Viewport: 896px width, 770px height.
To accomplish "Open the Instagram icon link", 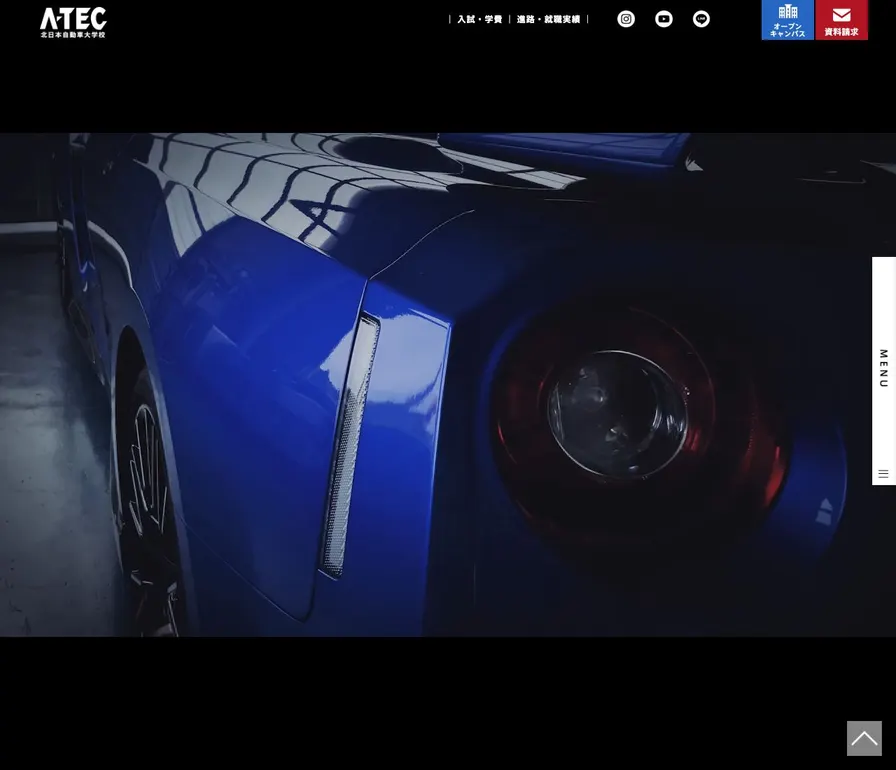I will (626, 19).
